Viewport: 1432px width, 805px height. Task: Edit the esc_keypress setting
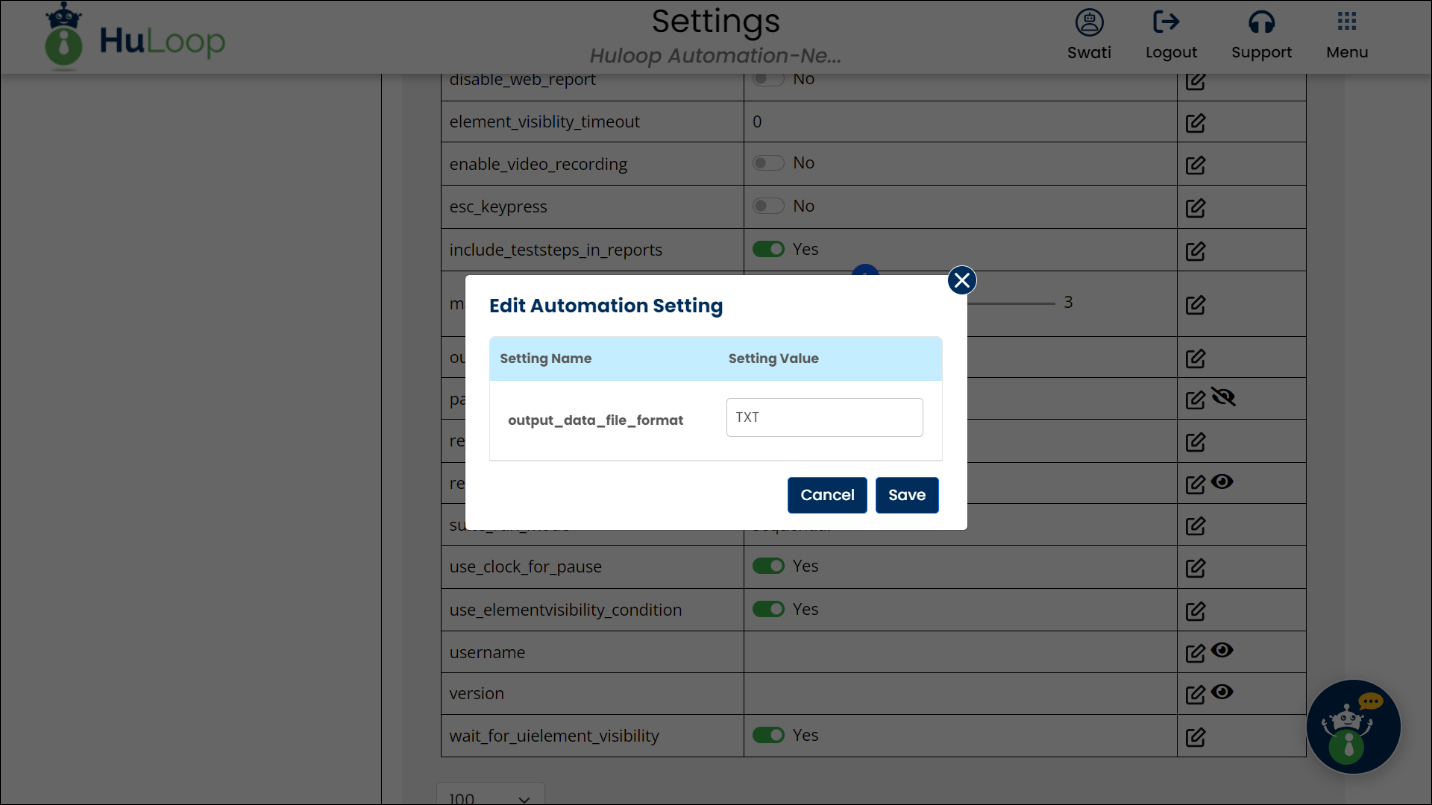1195,208
